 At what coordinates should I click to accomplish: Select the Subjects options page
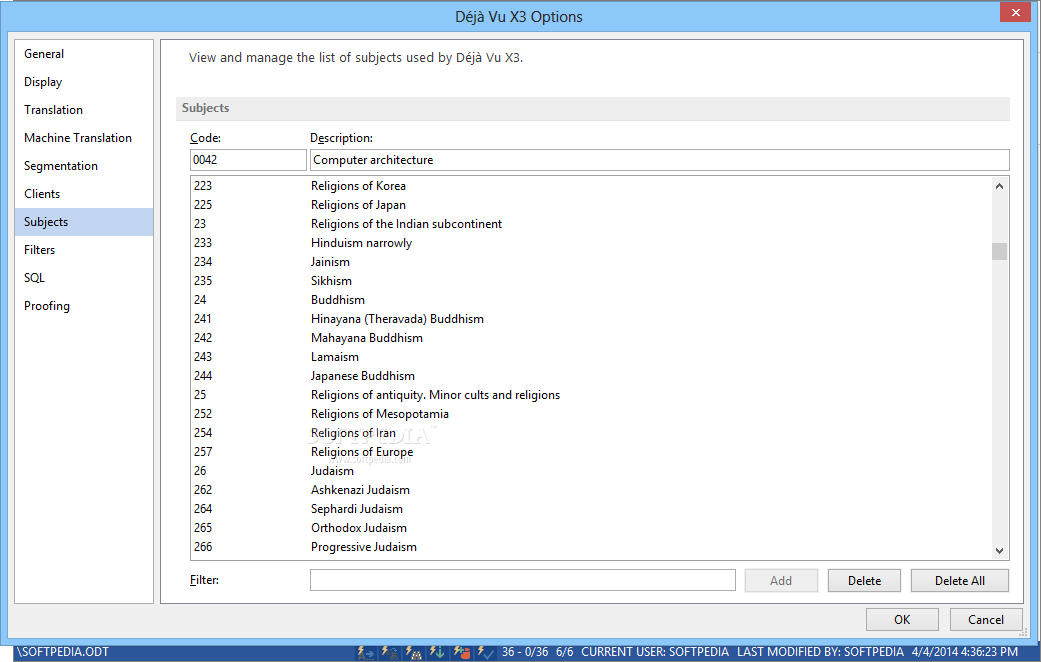[x=84, y=222]
